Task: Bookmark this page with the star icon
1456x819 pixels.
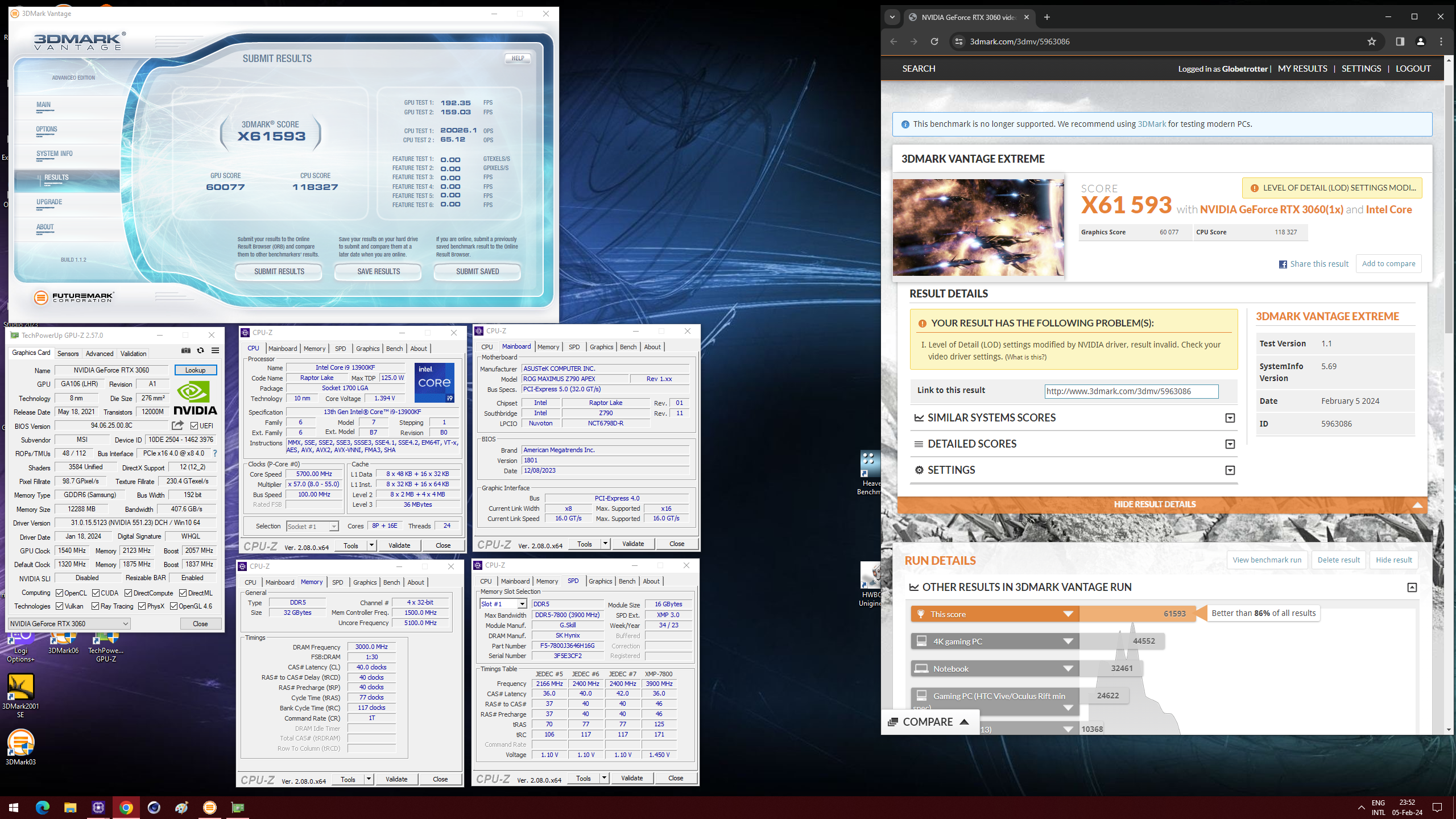Action: pos(1372,42)
